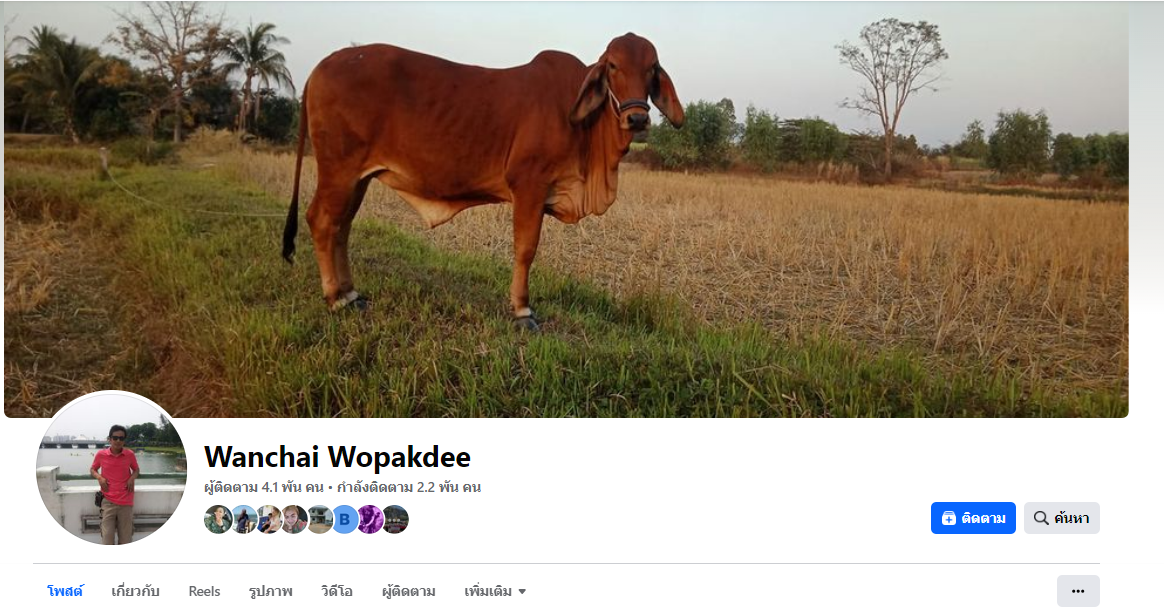This screenshot has height=611, width=1164.
Task: Click the ค้นหา search button
Action: coord(1062,518)
